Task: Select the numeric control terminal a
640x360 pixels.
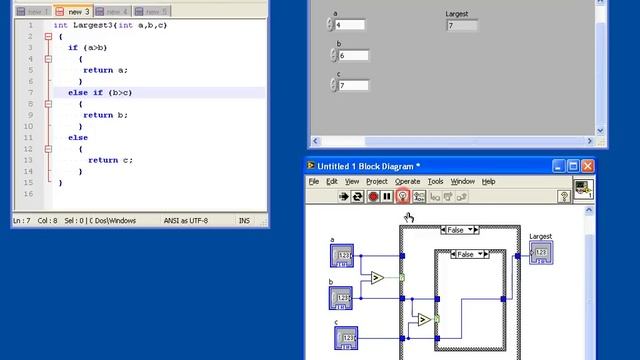Action: [x=342, y=256]
